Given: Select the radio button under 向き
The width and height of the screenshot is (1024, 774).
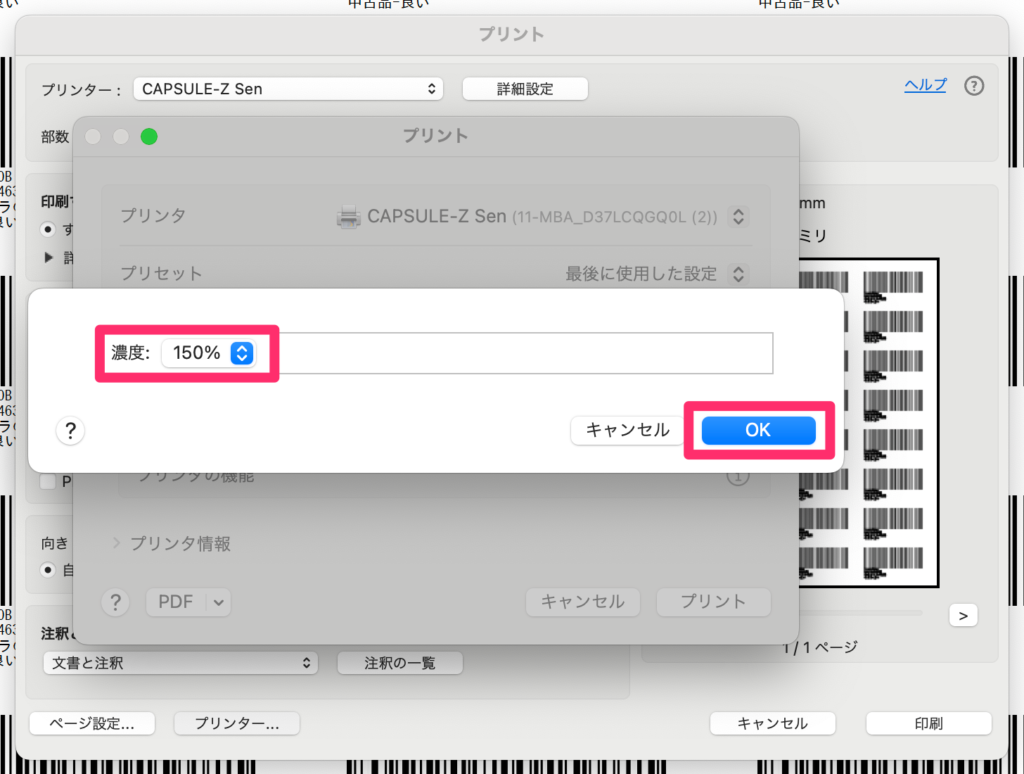Looking at the screenshot, I should [x=48, y=569].
